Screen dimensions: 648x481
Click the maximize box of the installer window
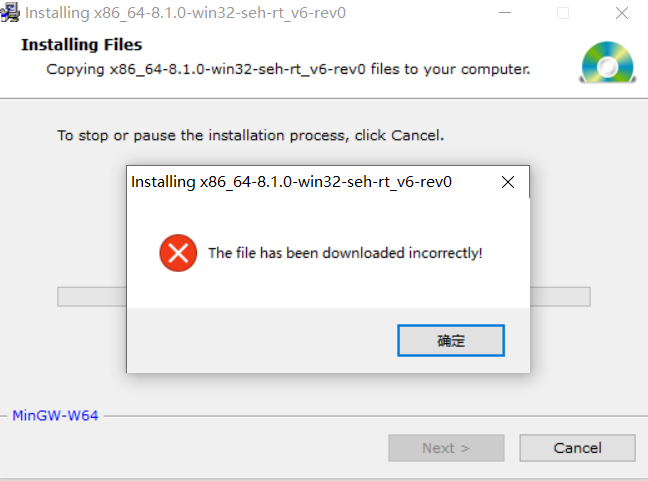point(563,13)
